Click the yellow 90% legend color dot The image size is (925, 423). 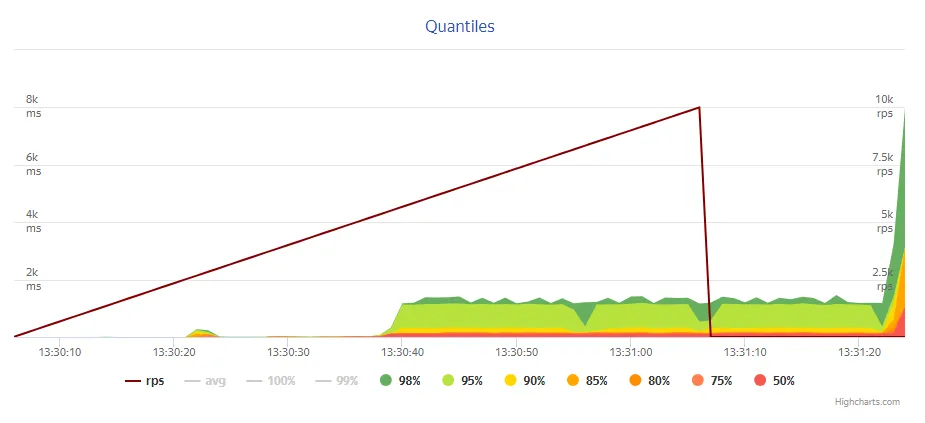[510, 380]
